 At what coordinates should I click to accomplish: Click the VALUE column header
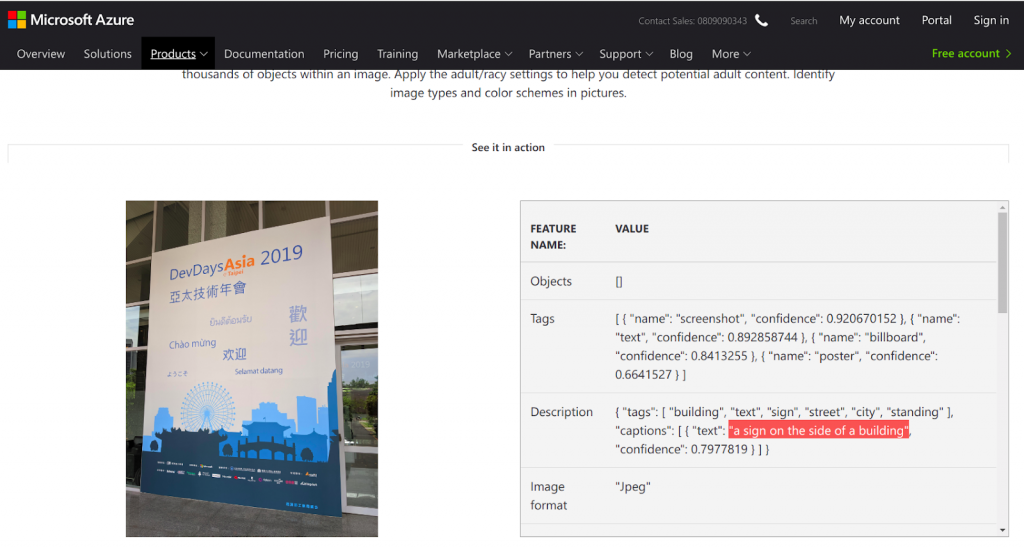click(632, 229)
